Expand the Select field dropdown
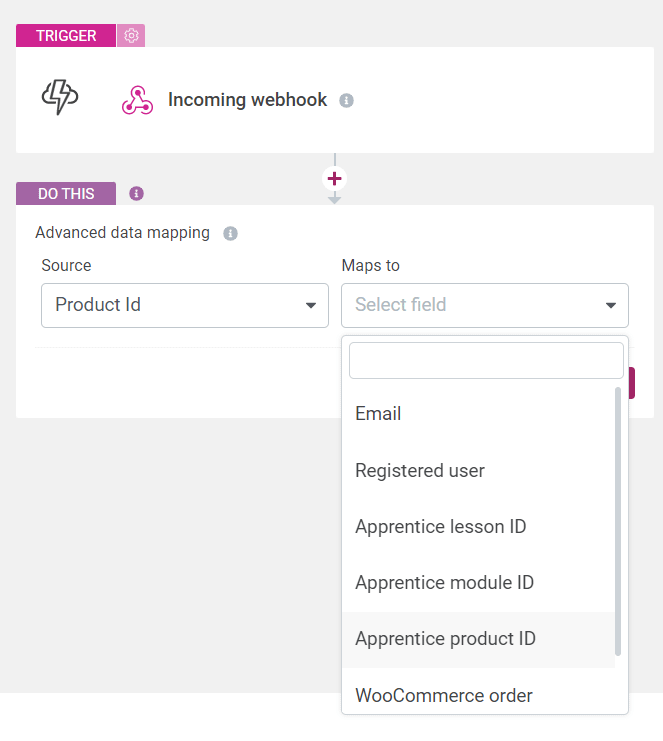663x741 pixels. click(485, 305)
